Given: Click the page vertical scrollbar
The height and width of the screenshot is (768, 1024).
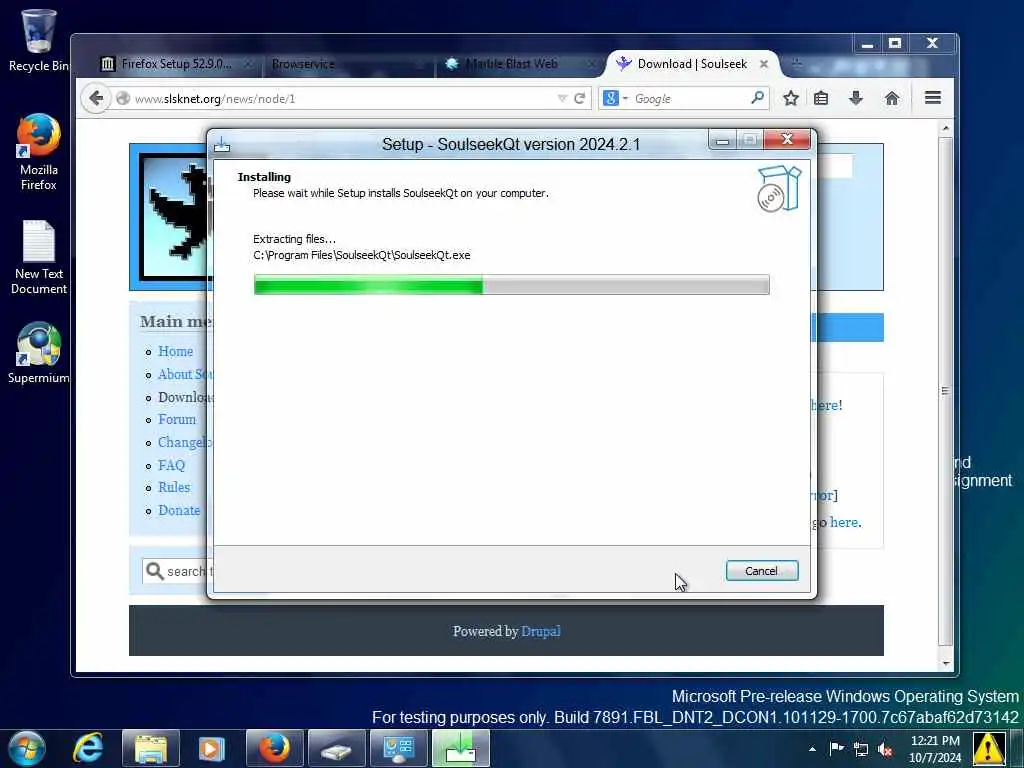Looking at the screenshot, I should coord(946,391).
